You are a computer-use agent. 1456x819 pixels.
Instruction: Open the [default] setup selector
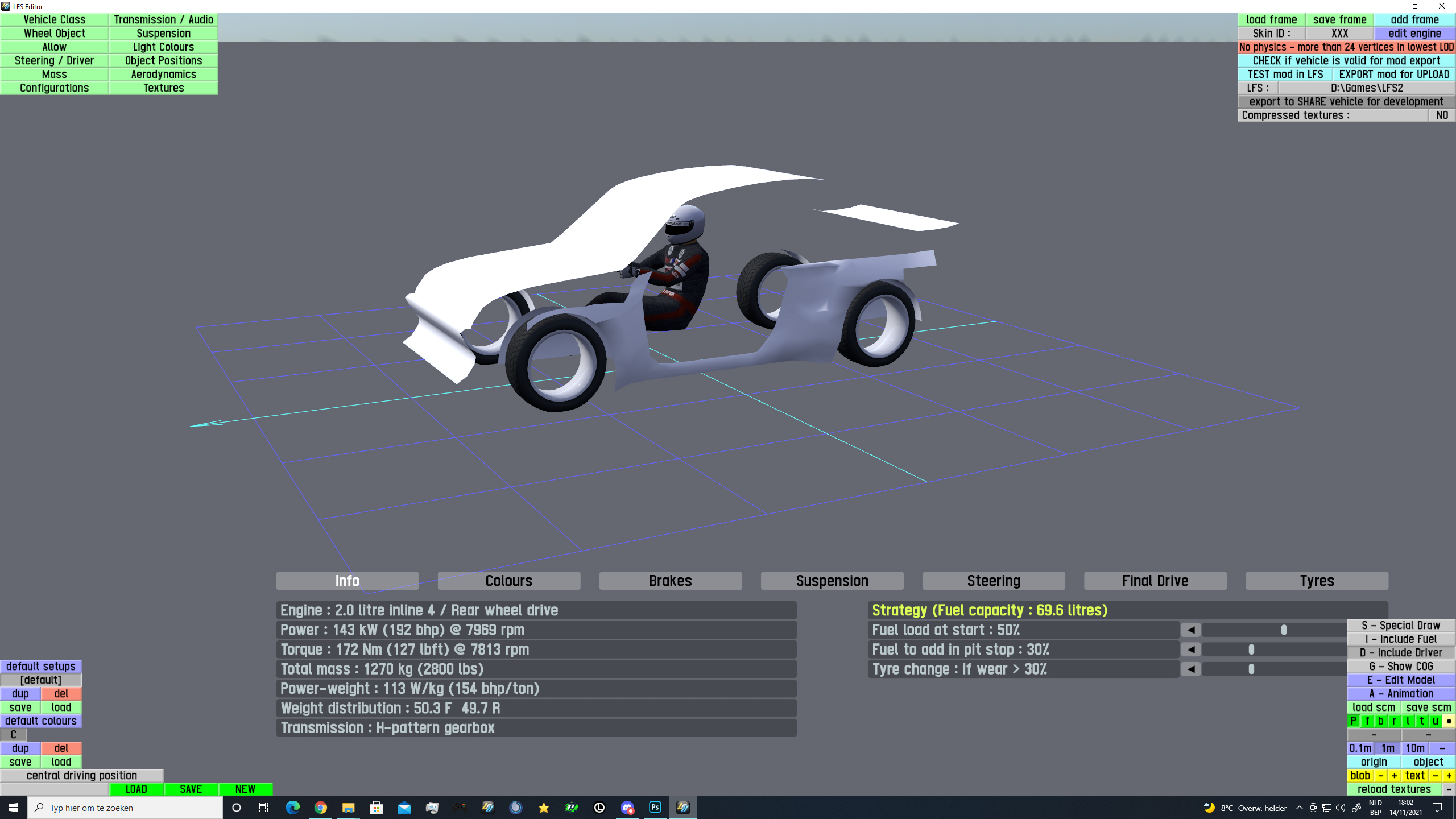[x=41, y=680]
